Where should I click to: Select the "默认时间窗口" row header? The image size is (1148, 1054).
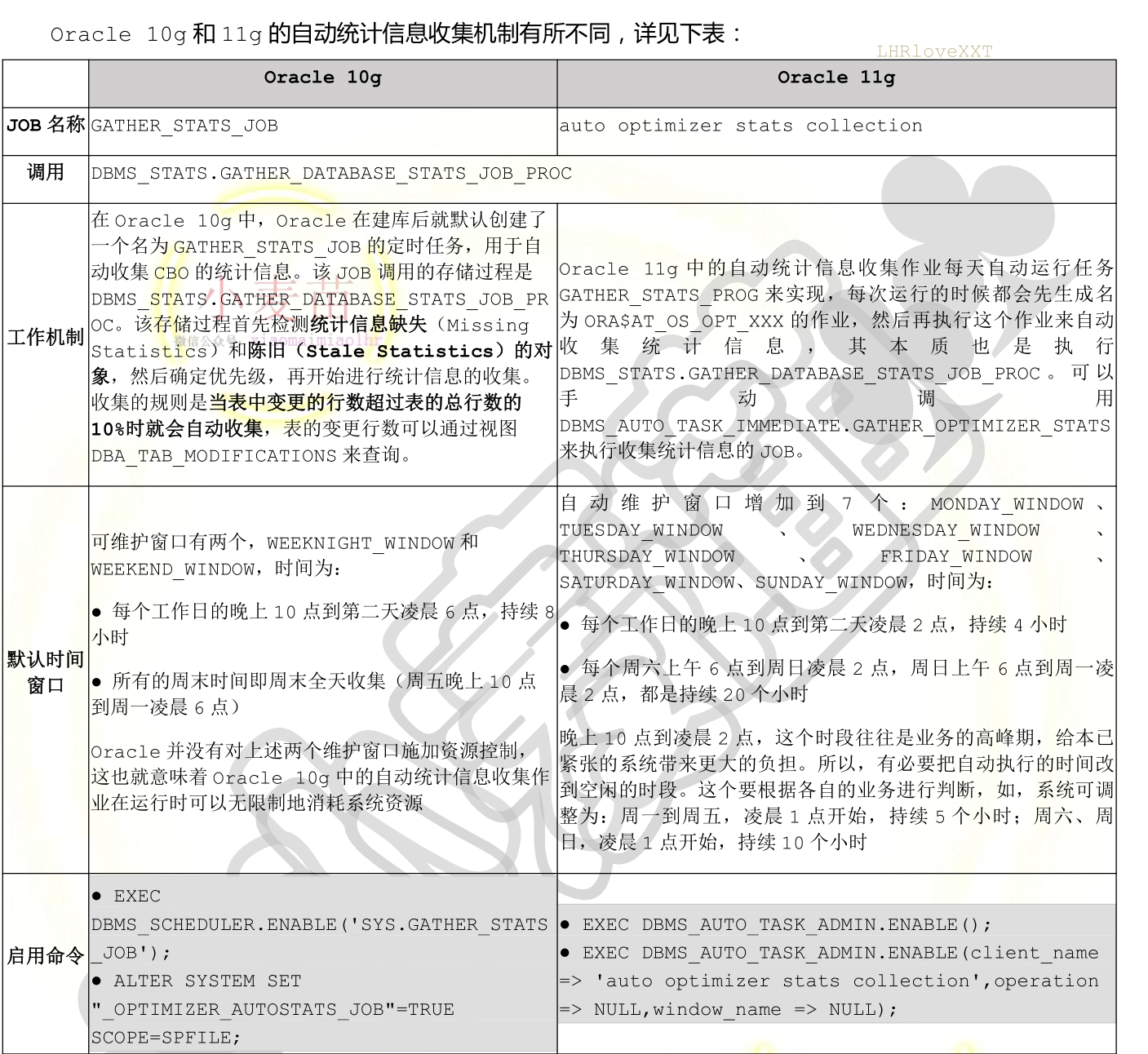46,672
